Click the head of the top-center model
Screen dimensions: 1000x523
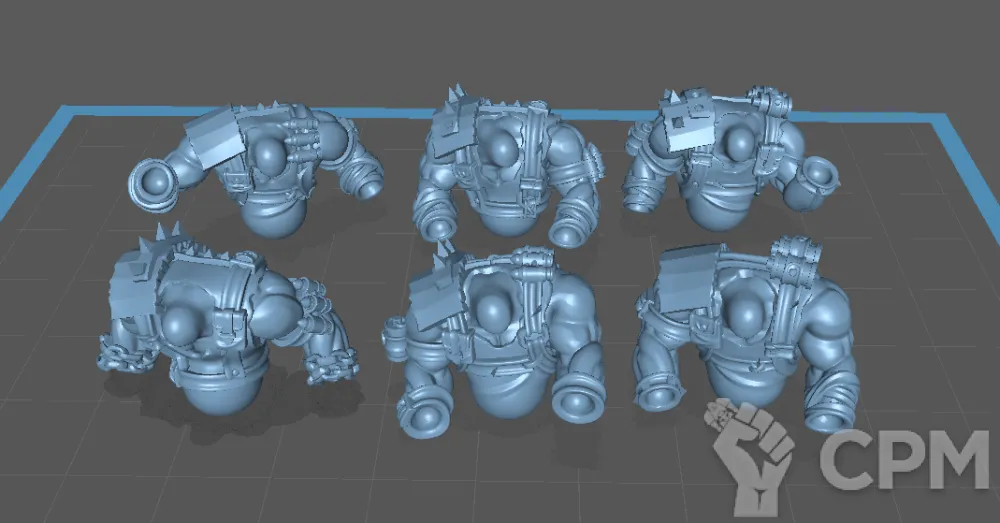click(502, 150)
